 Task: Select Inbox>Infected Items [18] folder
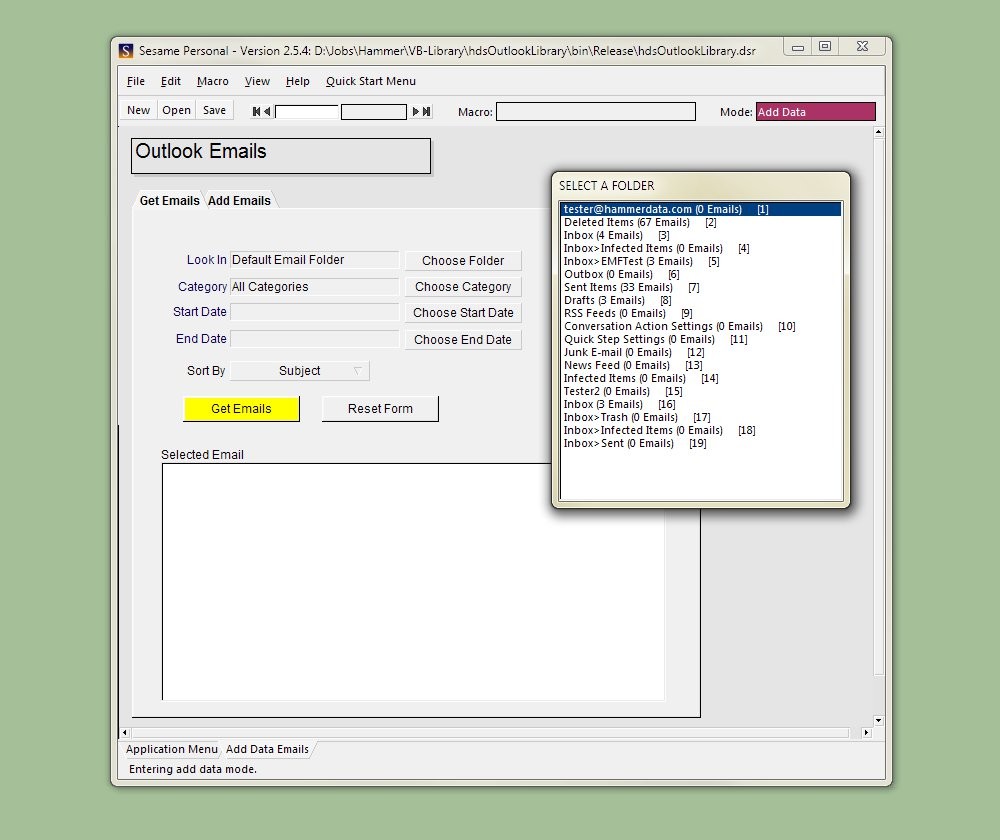[x=700, y=431]
